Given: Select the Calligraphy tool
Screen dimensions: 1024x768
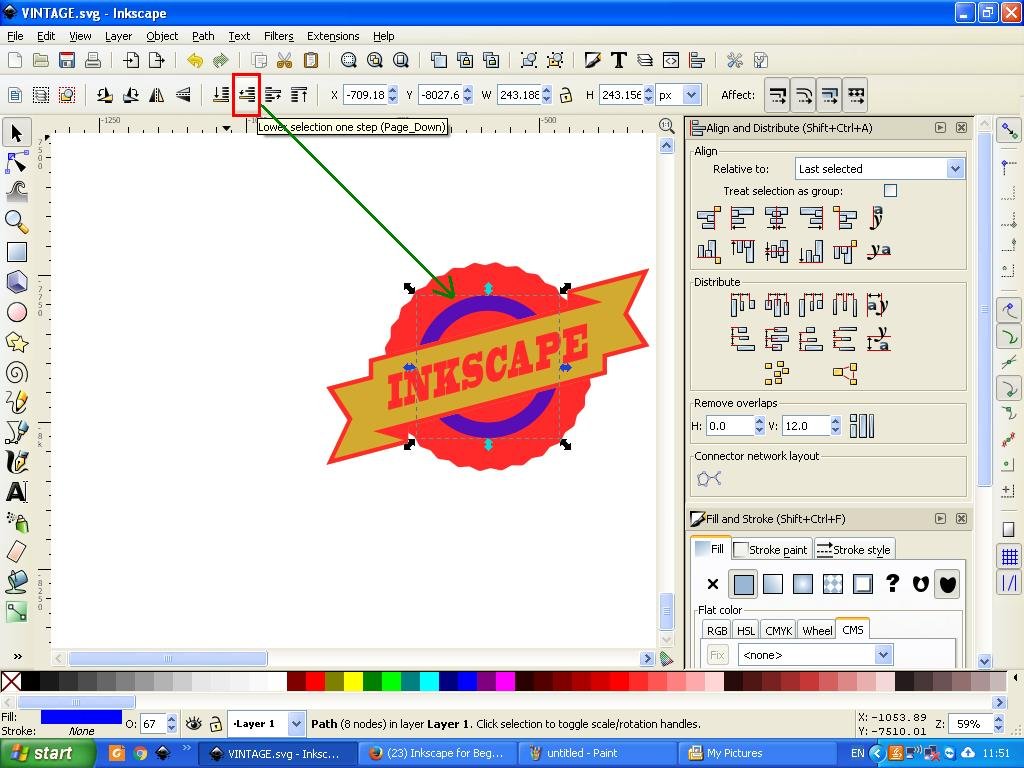Looking at the screenshot, I should click(x=16, y=462).
